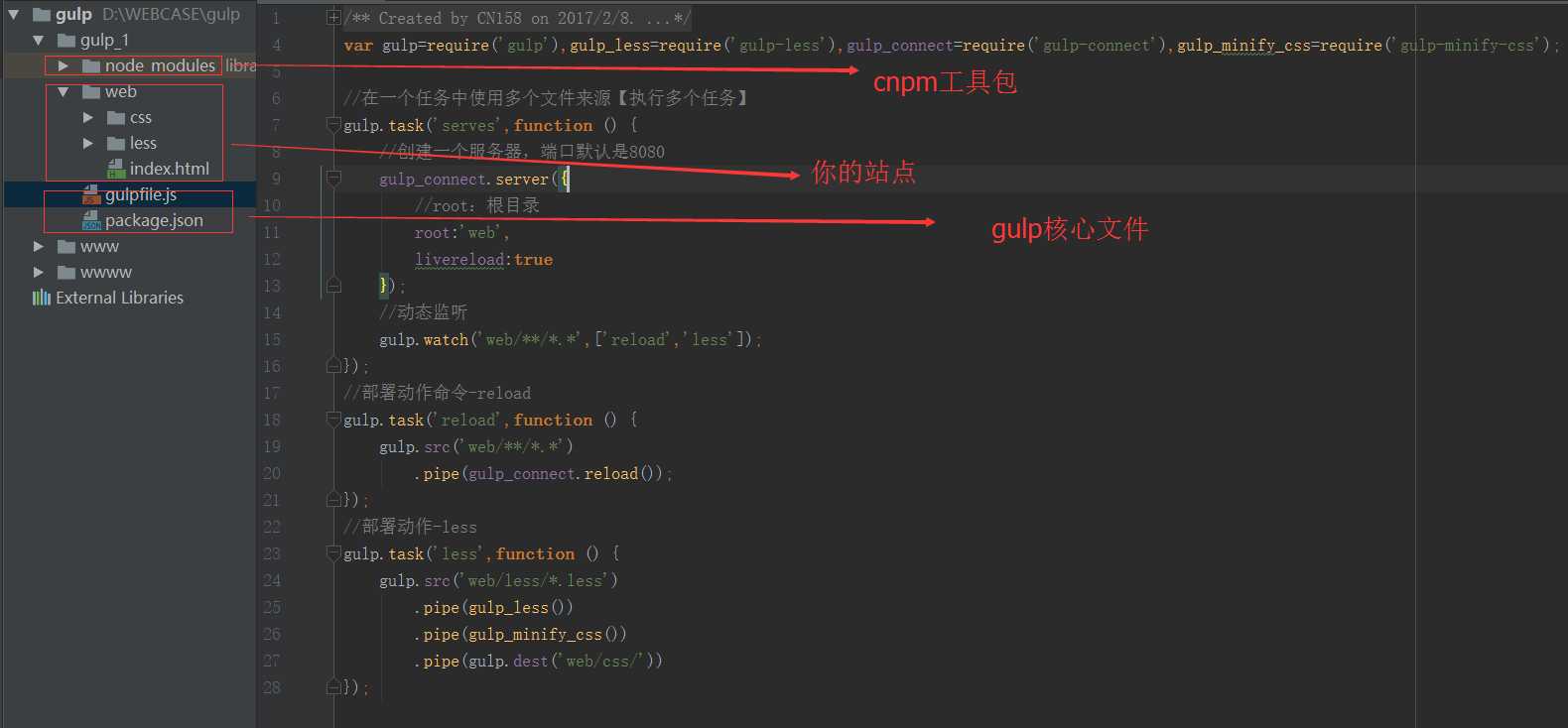Viewport: 1568px width, 728px height.
Task: Click the css folder icon
Action: [116, 118]
